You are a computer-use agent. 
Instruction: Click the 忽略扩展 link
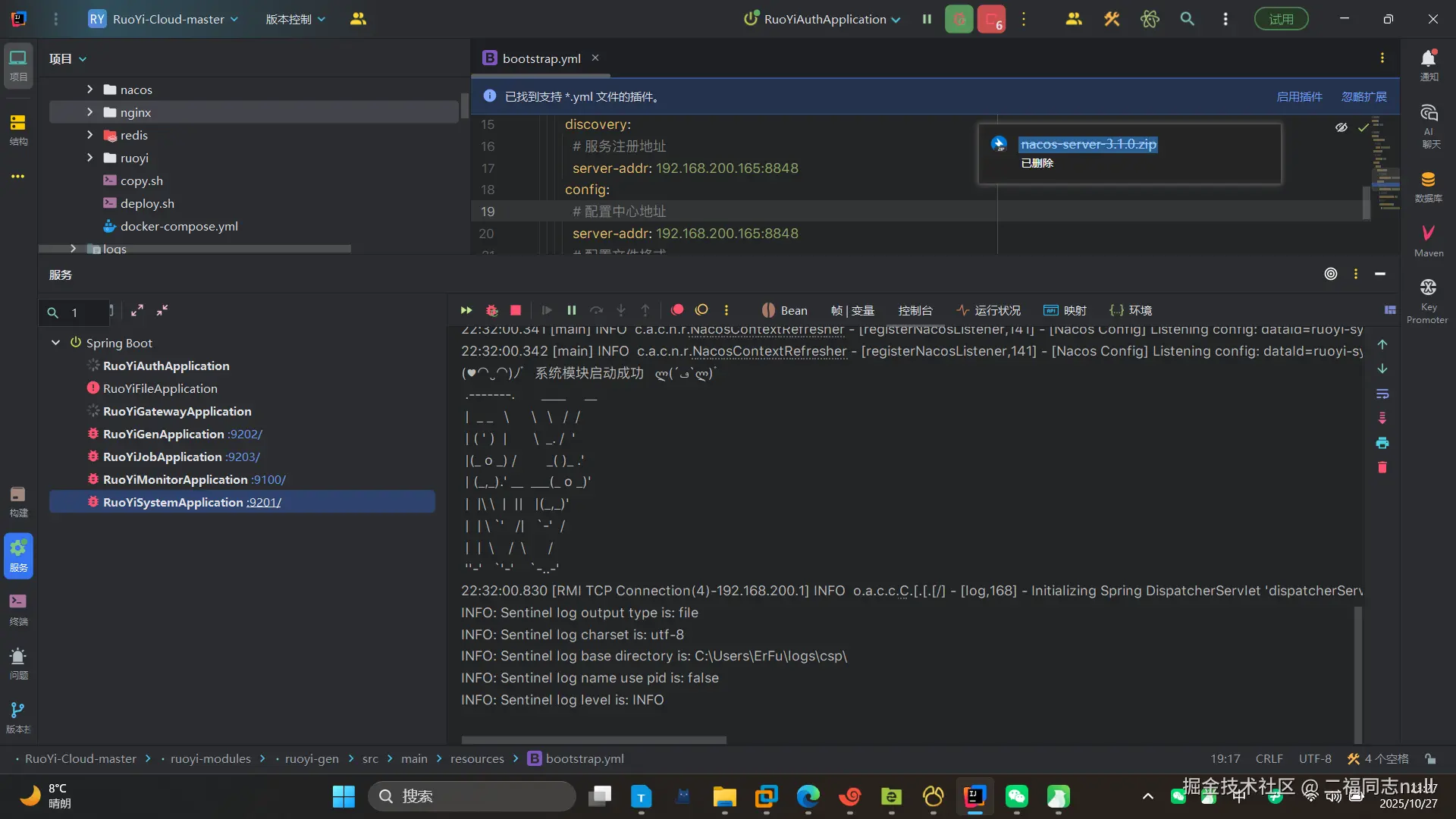tap(1363, 96)
